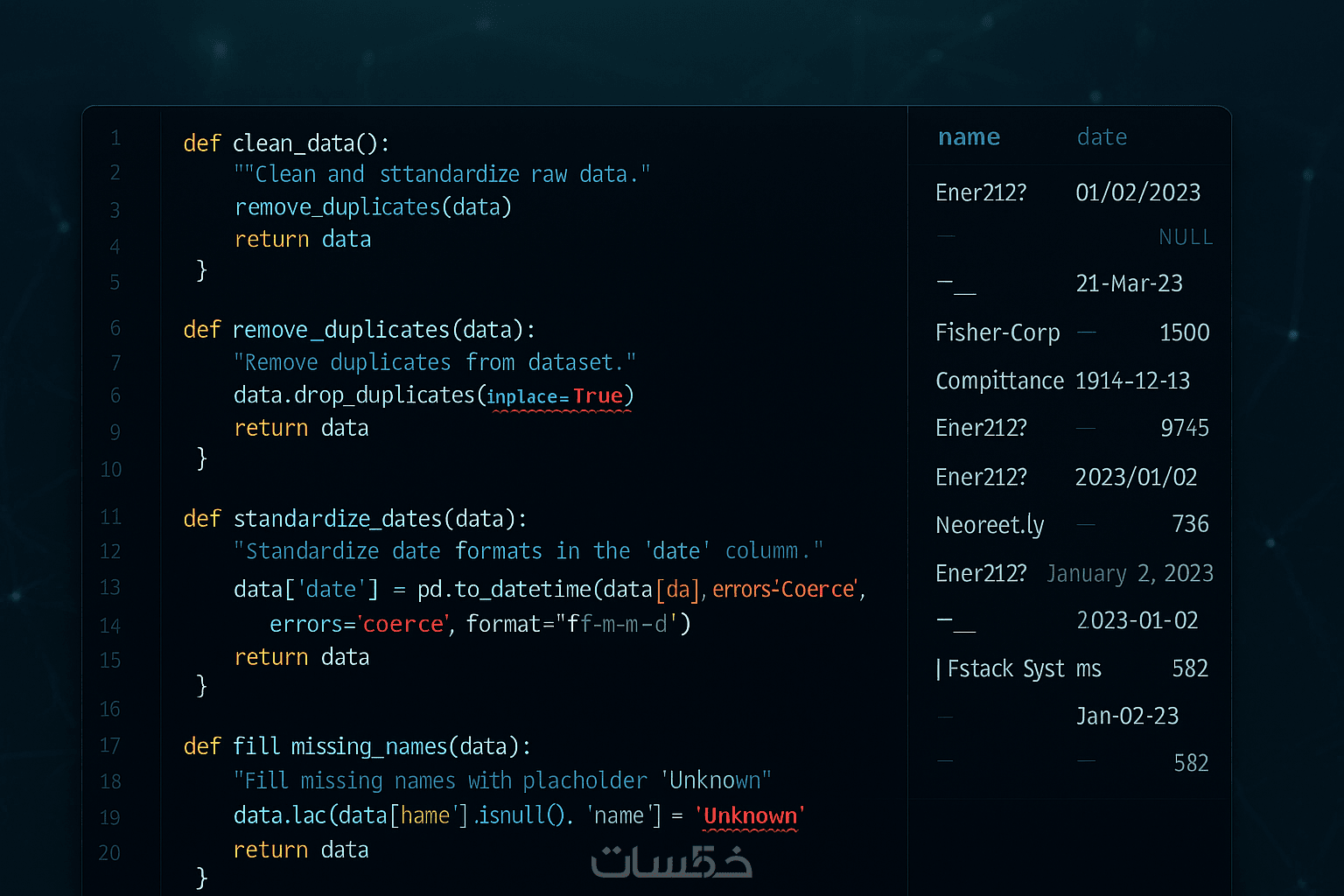The image size is (1344, 896).
Task: Click the "Jan-02-23" date cell
Action: pos(1127,717)
